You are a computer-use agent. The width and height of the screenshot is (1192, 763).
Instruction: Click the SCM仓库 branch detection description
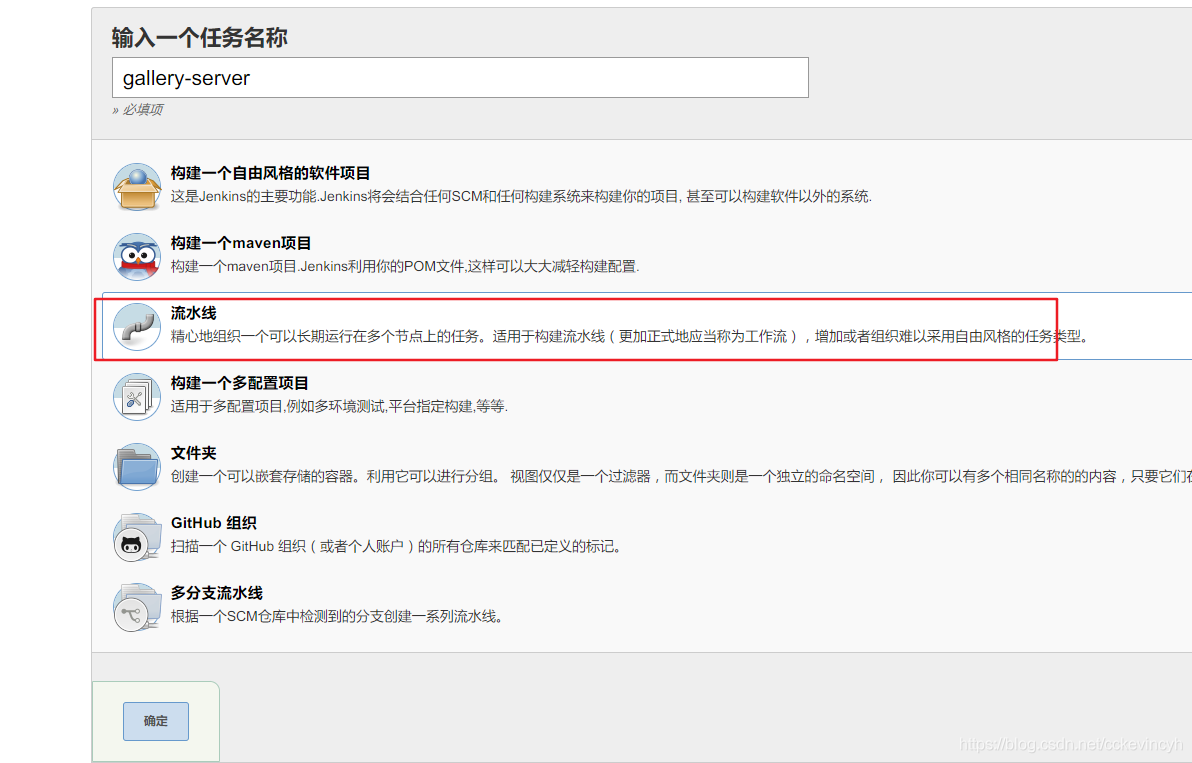[337, 616]
